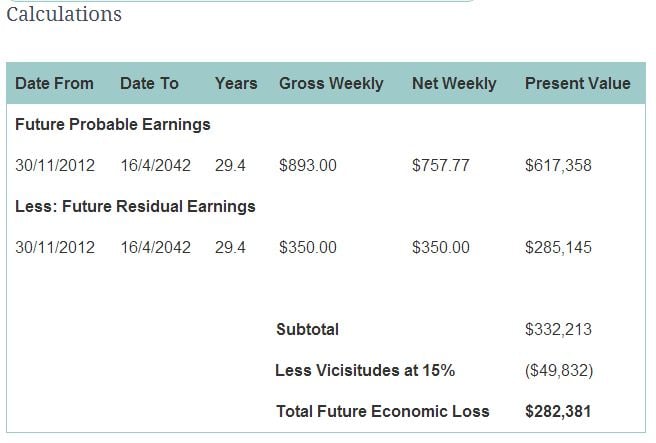Click the Present Value column header
This screenshot has width=656, height=443.
[578, 83]
